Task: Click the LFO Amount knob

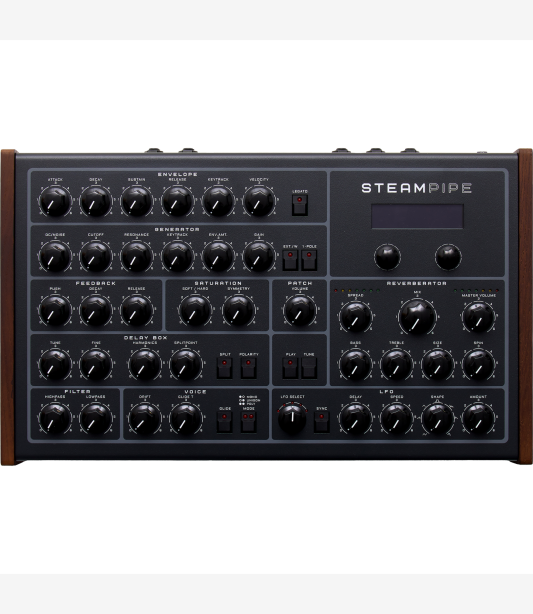Action: 478,419
